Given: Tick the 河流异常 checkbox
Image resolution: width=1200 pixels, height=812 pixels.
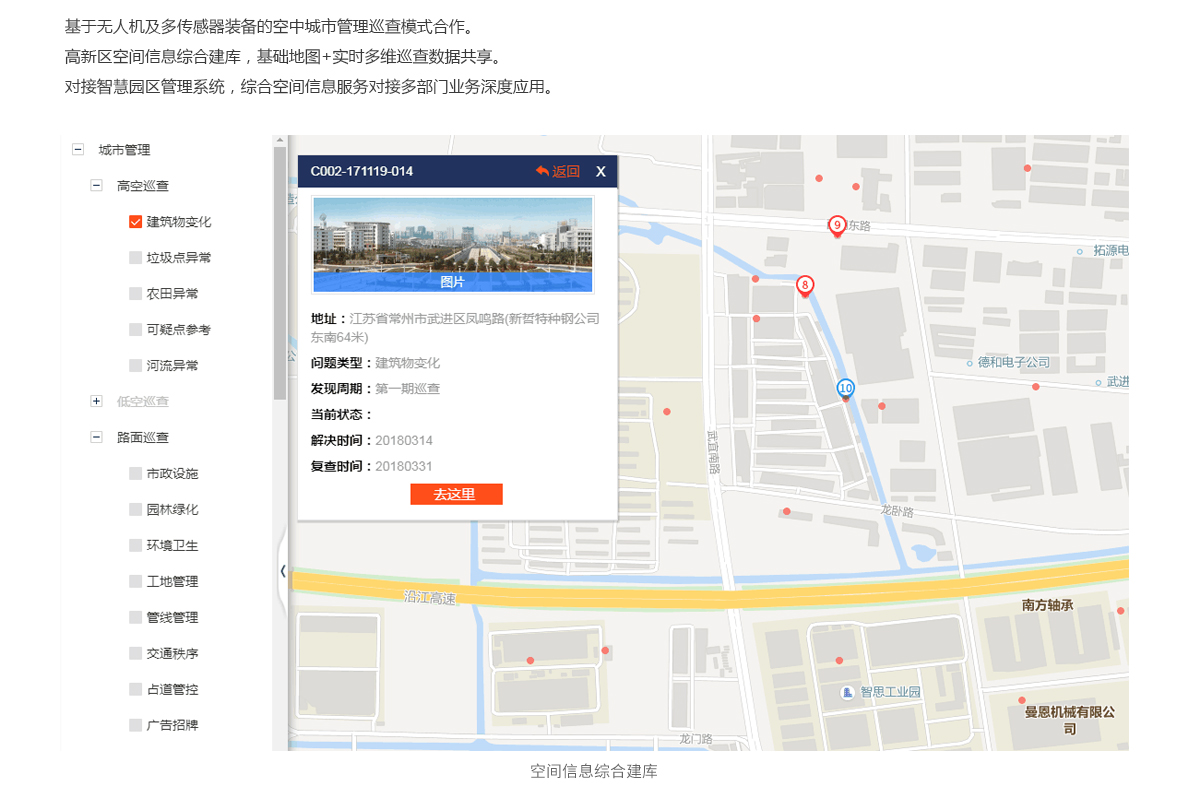Looking at the screenshot, I should tap(136, 366).
